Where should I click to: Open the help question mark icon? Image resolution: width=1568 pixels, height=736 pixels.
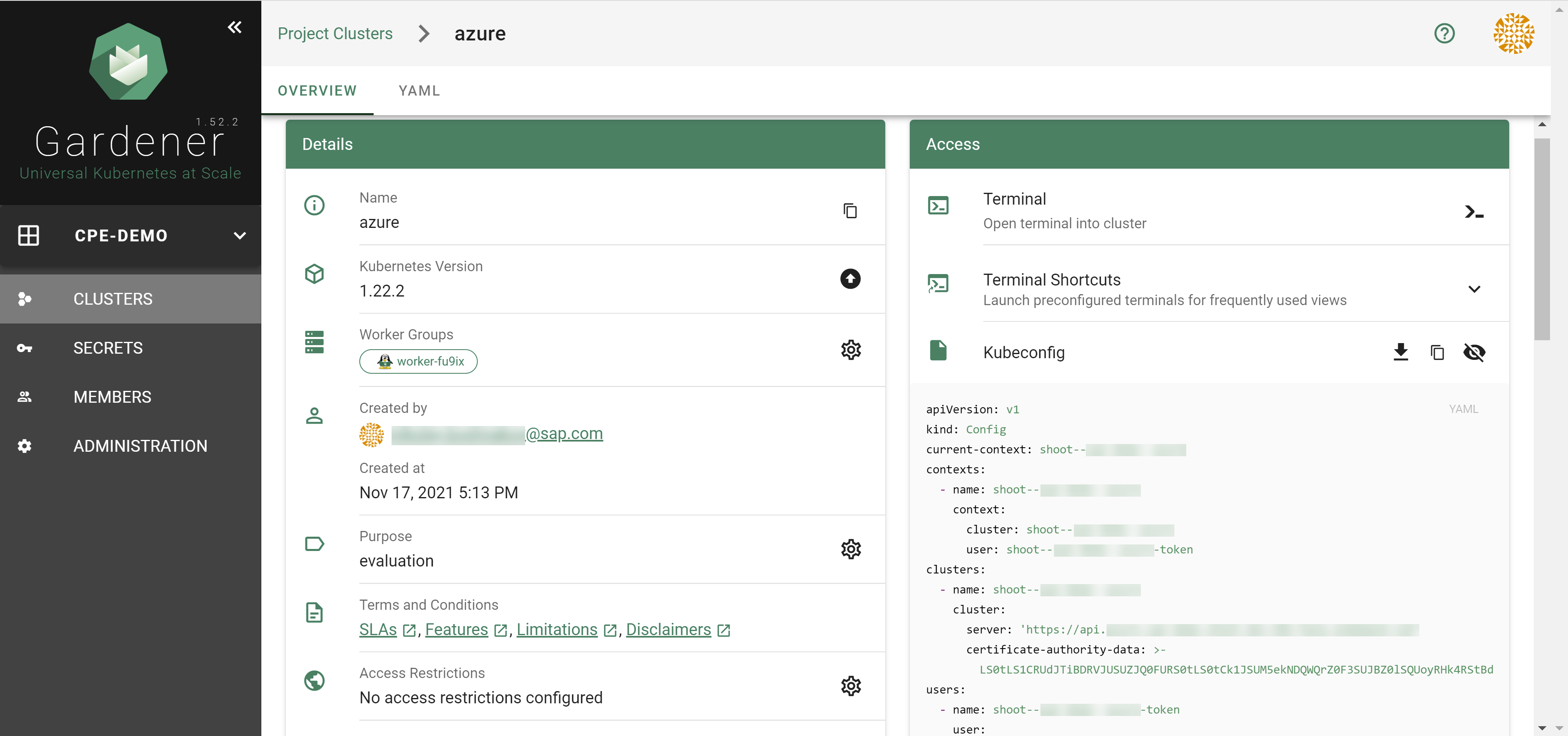[1444, 33]
